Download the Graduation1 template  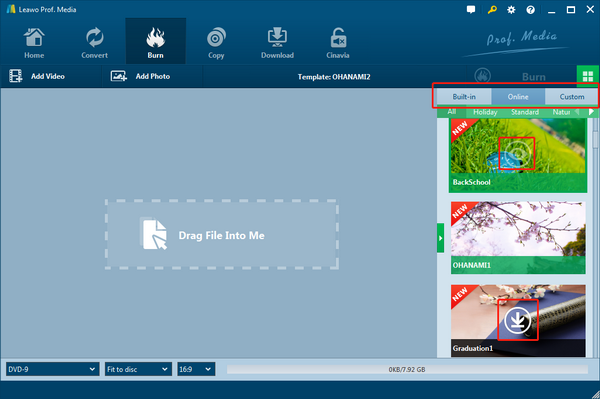point(518,320)
